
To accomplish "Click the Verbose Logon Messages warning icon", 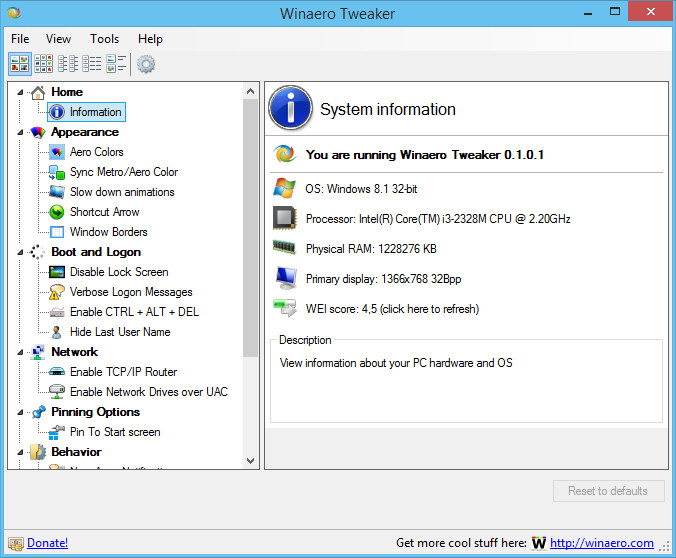I will (57, 292).
